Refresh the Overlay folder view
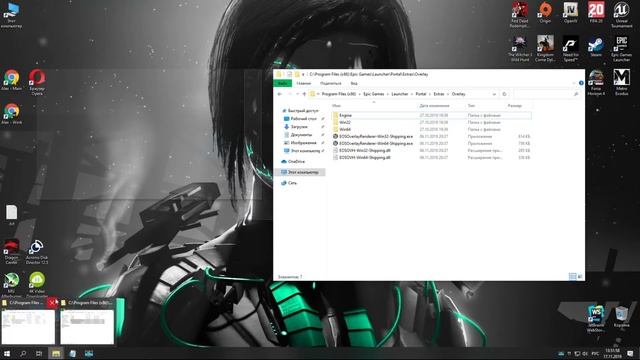 pos(504,94)
